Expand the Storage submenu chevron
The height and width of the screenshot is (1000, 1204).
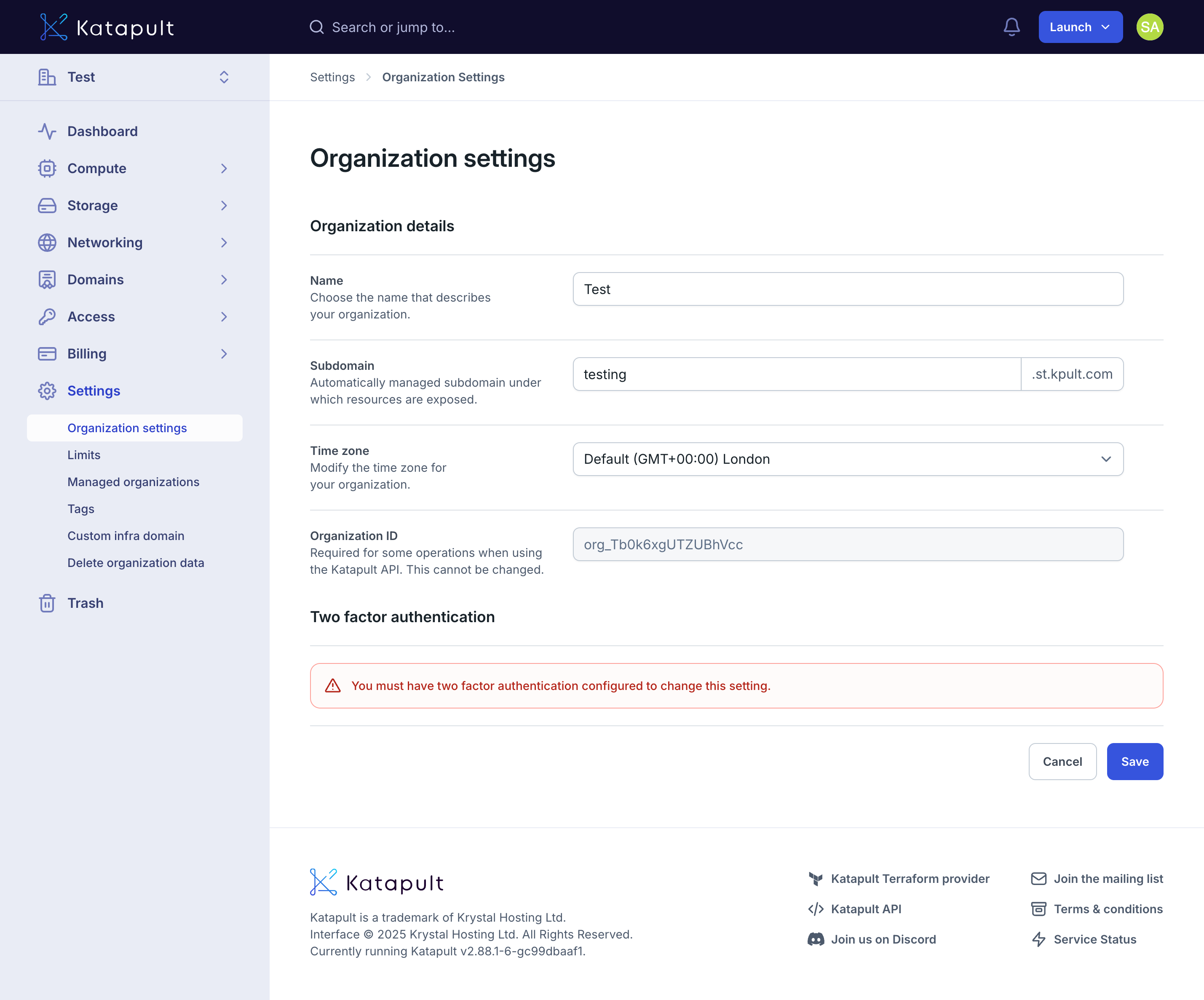[224, 205]
